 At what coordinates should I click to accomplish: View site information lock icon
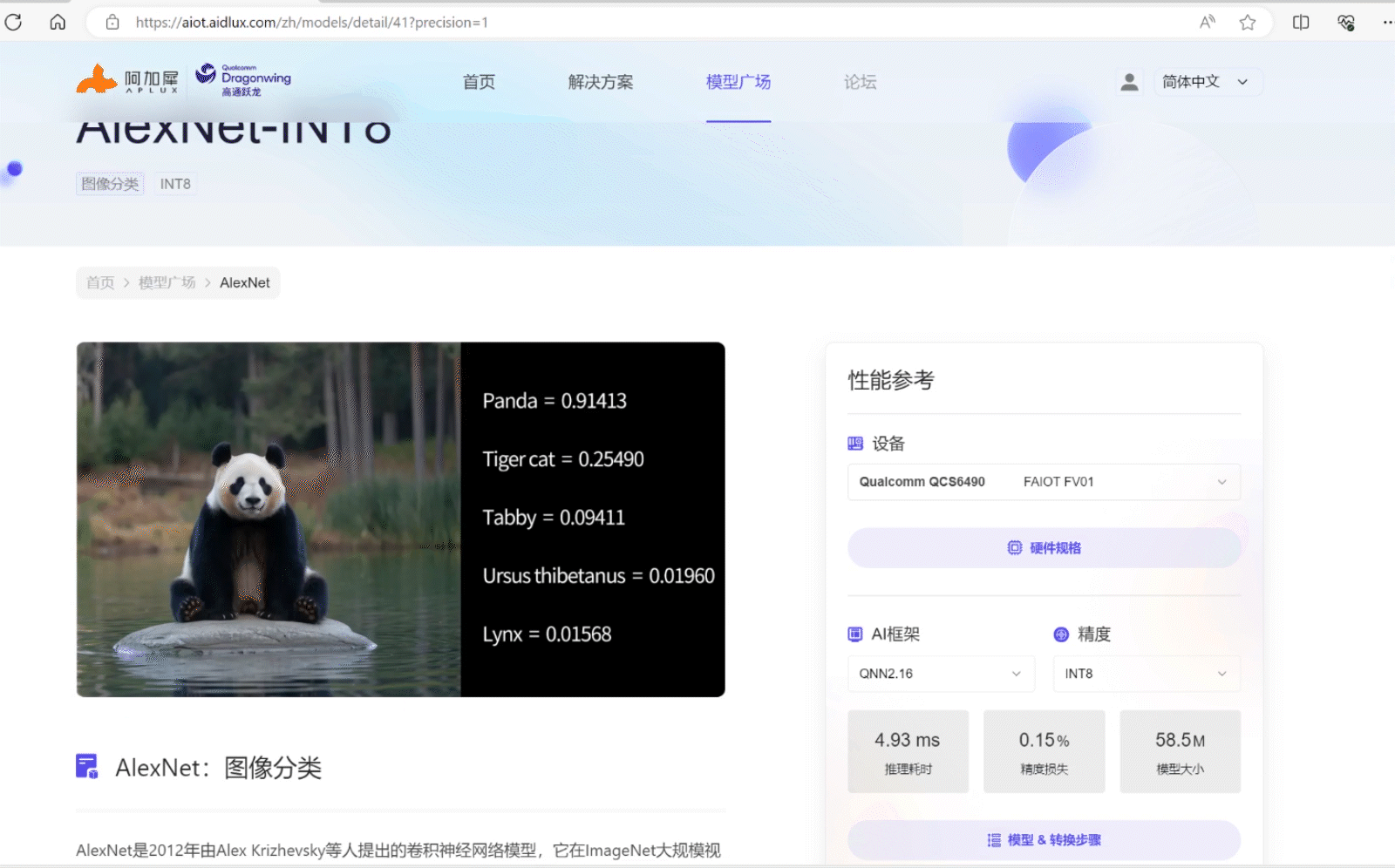click(x=112, y=22)
